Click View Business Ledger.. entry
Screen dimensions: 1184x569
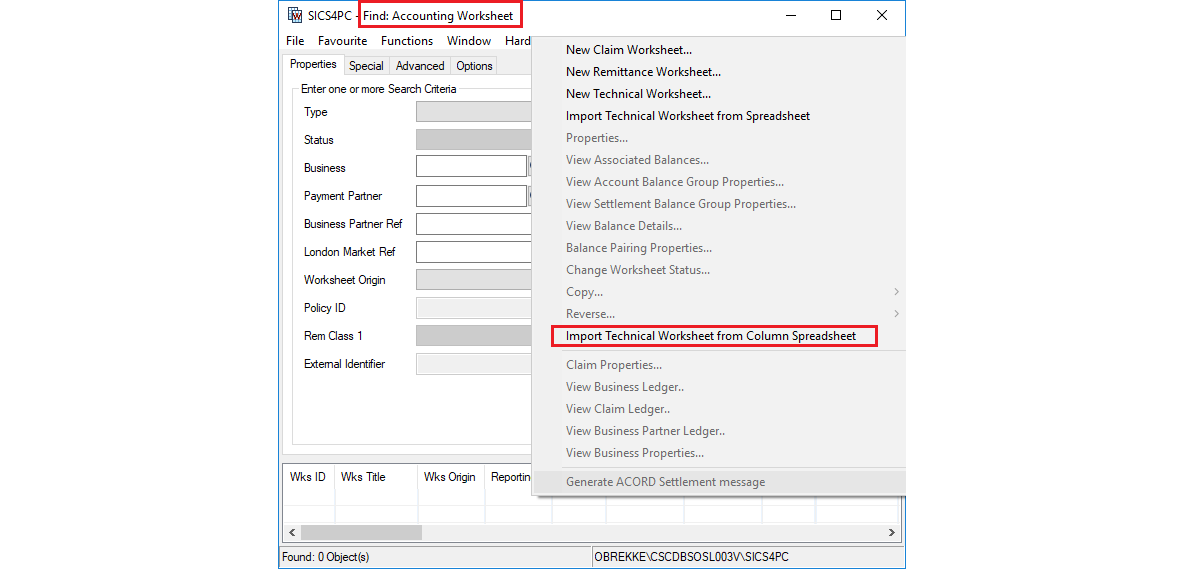pos(625,387)
